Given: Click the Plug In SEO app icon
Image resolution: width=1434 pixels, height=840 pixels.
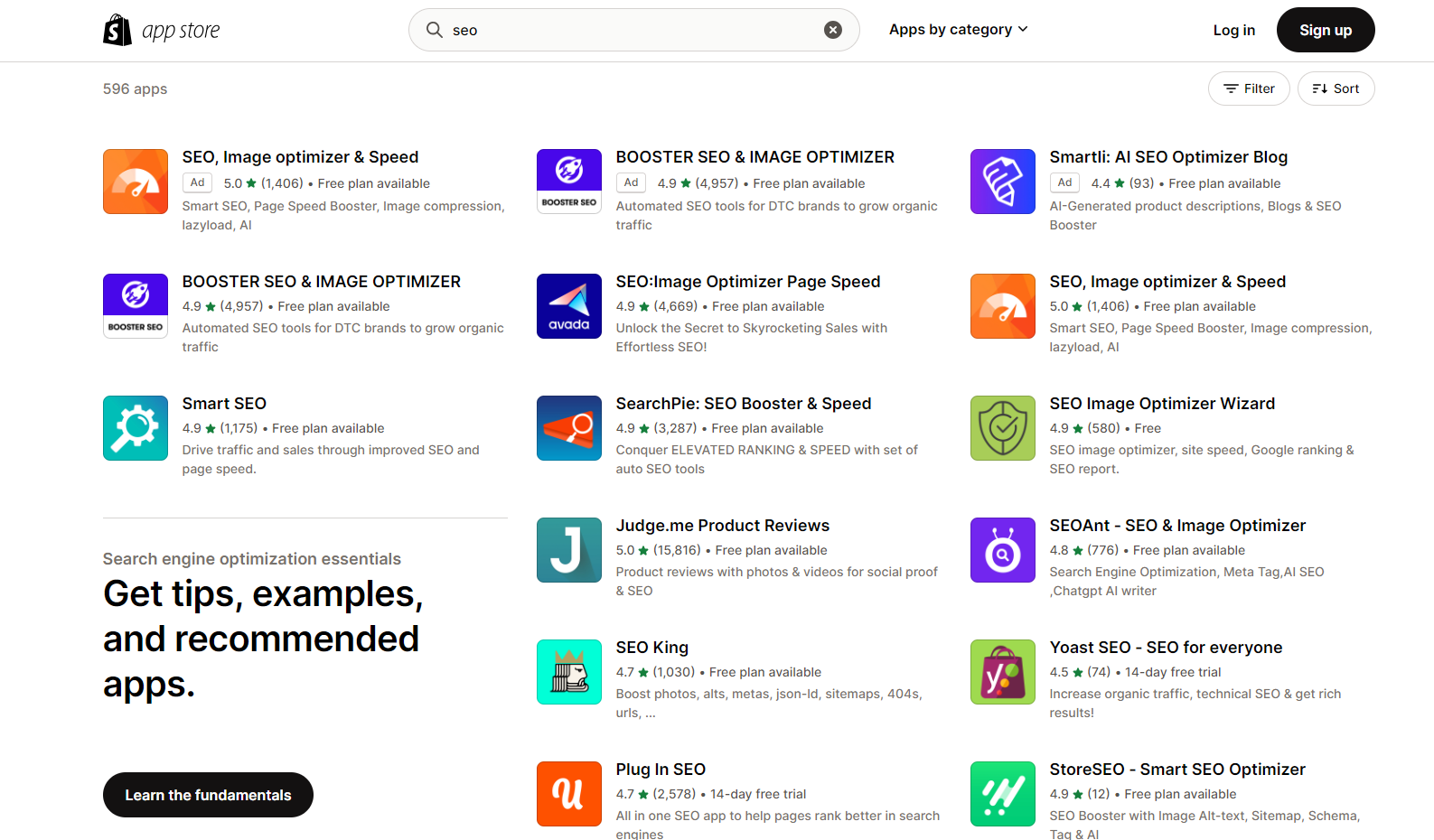Looking at the screenshot, I should (569, 794).
